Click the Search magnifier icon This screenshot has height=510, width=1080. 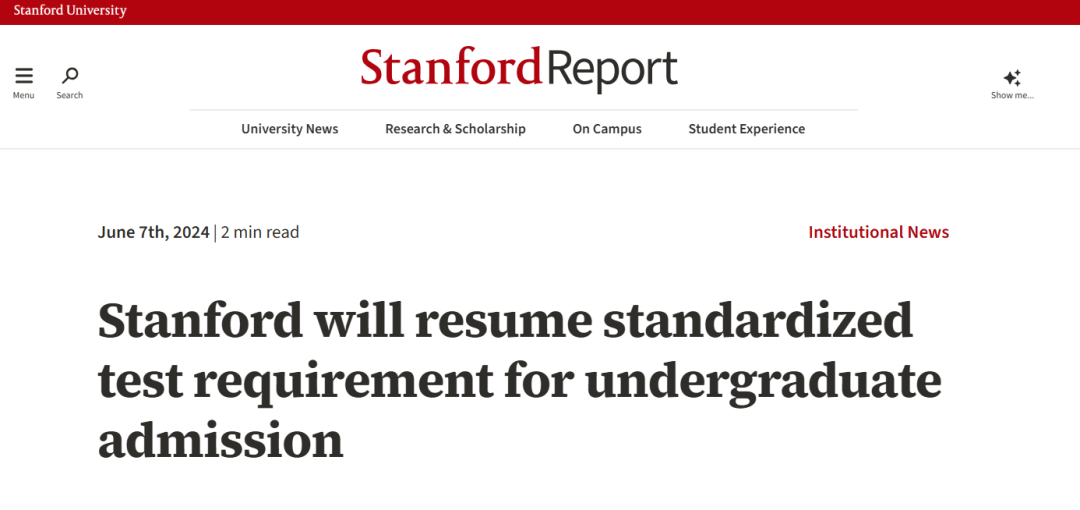click(x=70, y=76)
